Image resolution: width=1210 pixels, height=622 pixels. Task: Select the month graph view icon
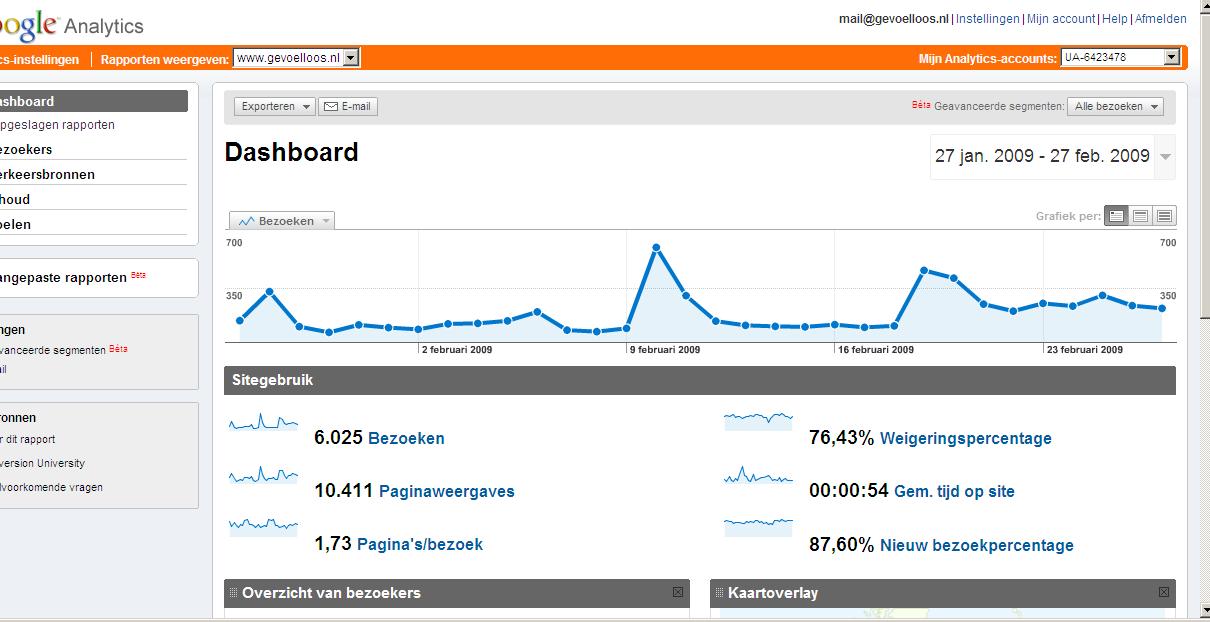point(1164,215)
